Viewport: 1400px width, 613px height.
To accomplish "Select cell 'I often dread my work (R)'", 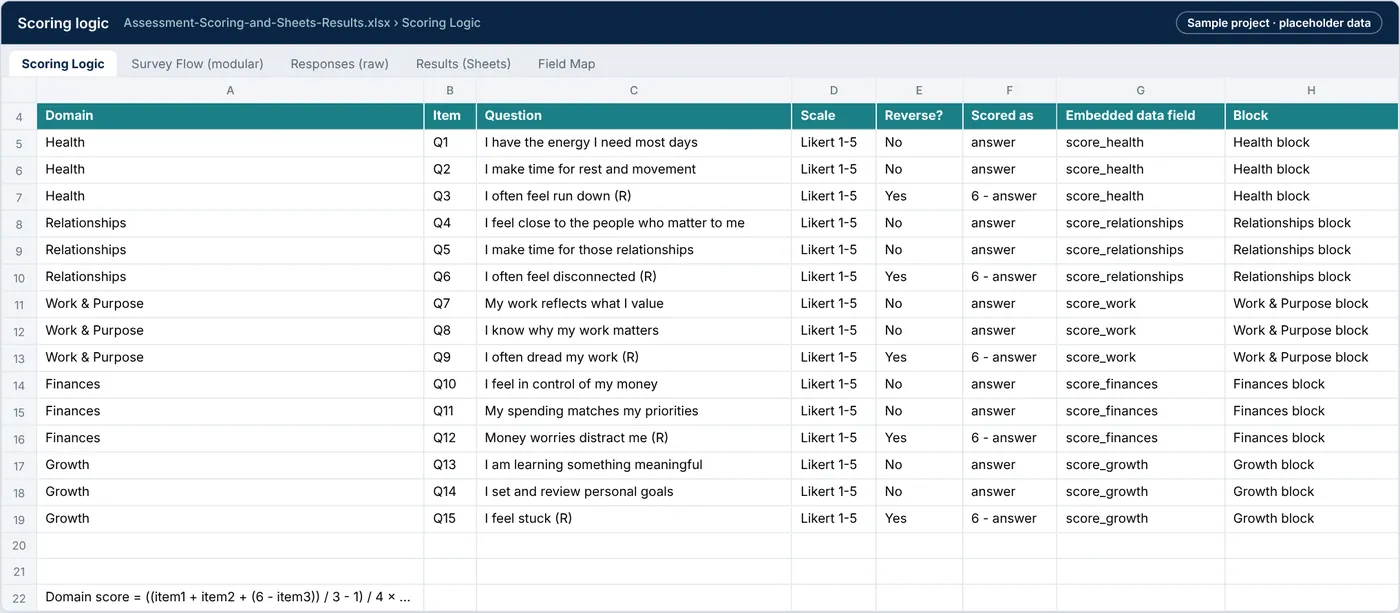I will 634,358.
